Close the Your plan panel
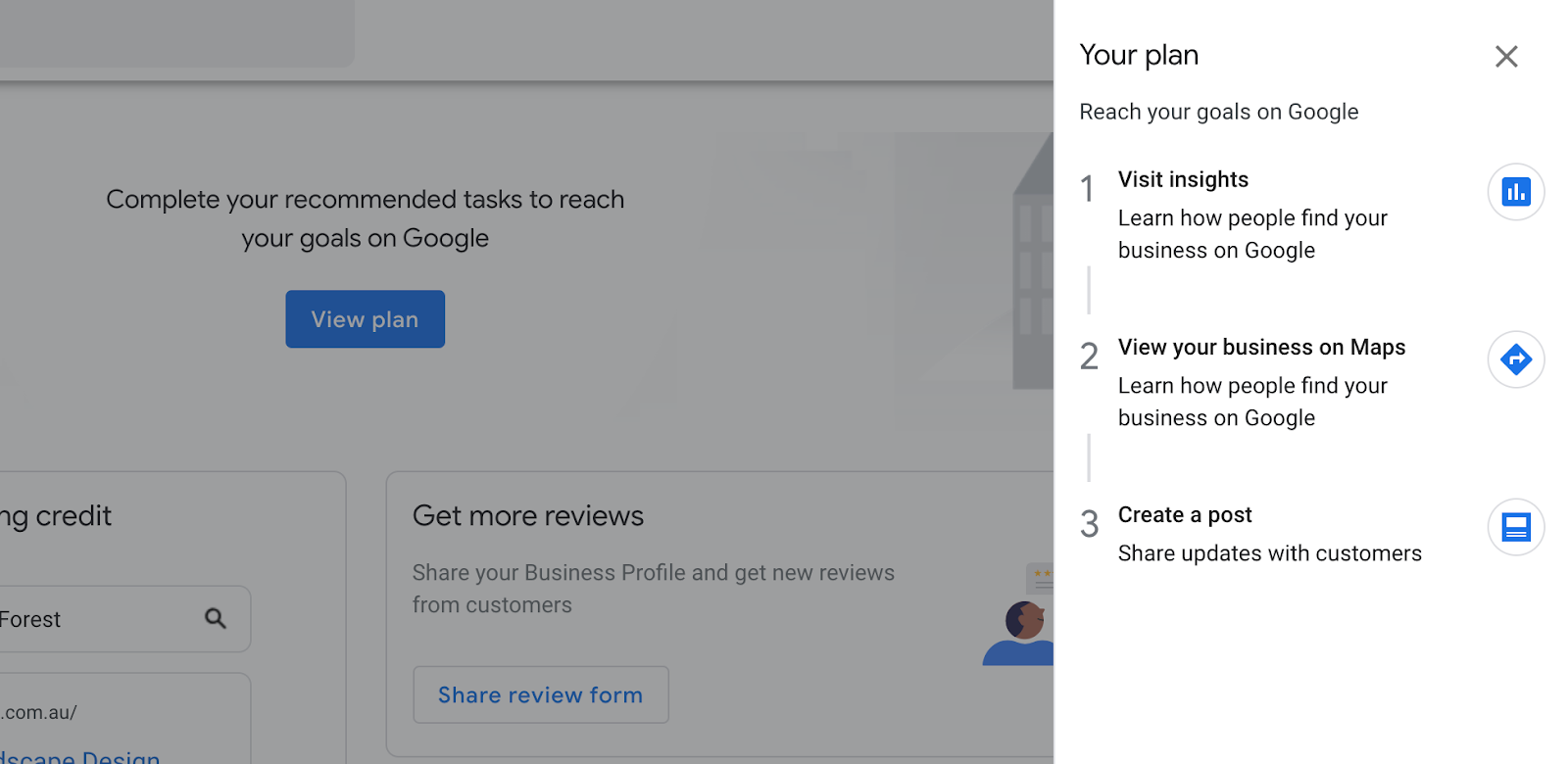The width and height of the screenshot is (1568, 764). point(1506,57)
